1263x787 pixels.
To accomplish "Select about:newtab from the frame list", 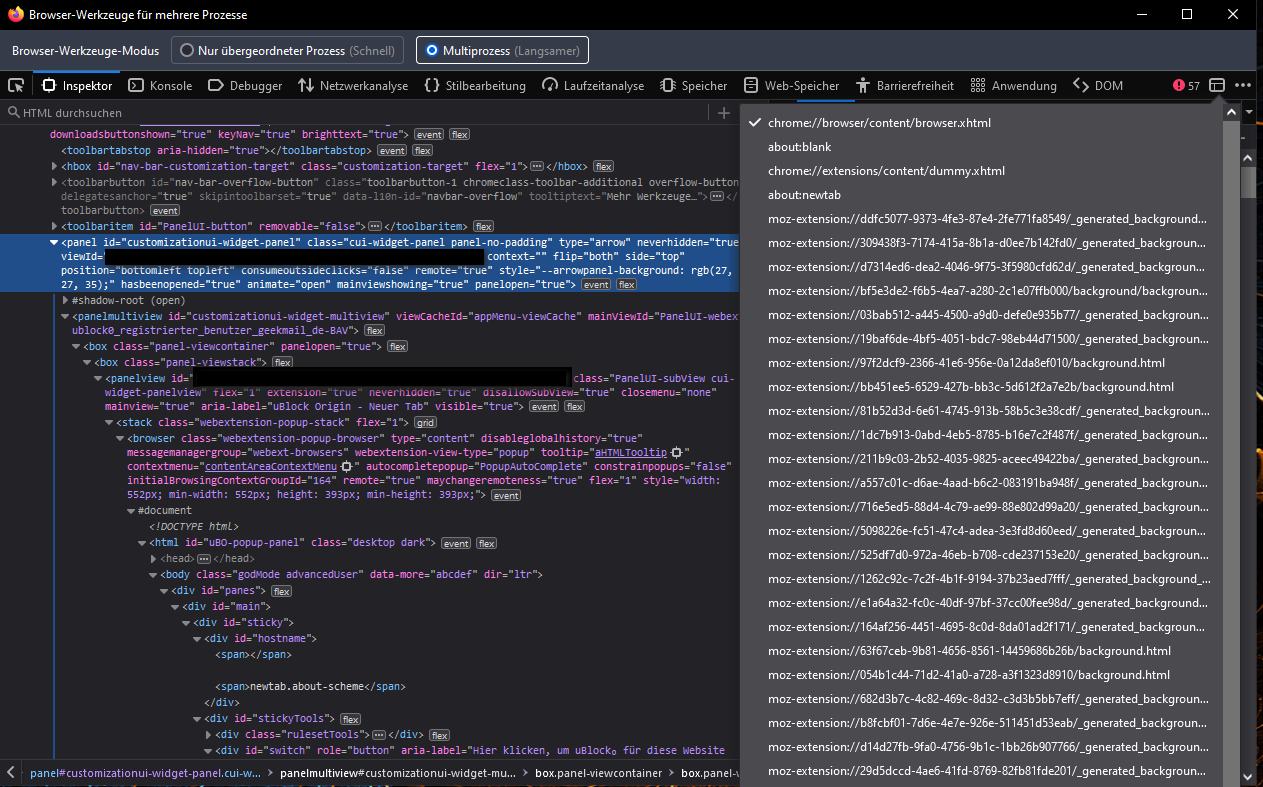I will pyautogui.click(x=805, y=195).
